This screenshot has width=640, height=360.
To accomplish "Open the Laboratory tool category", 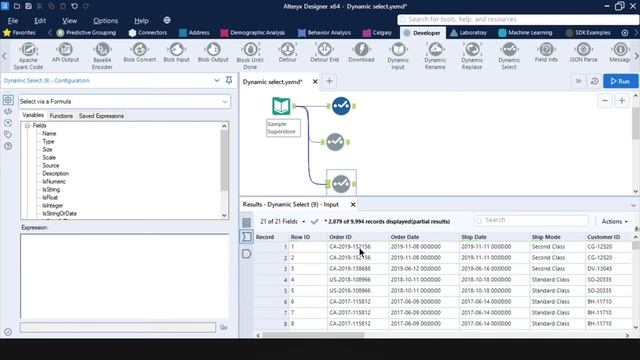I will tap(468, 33).
